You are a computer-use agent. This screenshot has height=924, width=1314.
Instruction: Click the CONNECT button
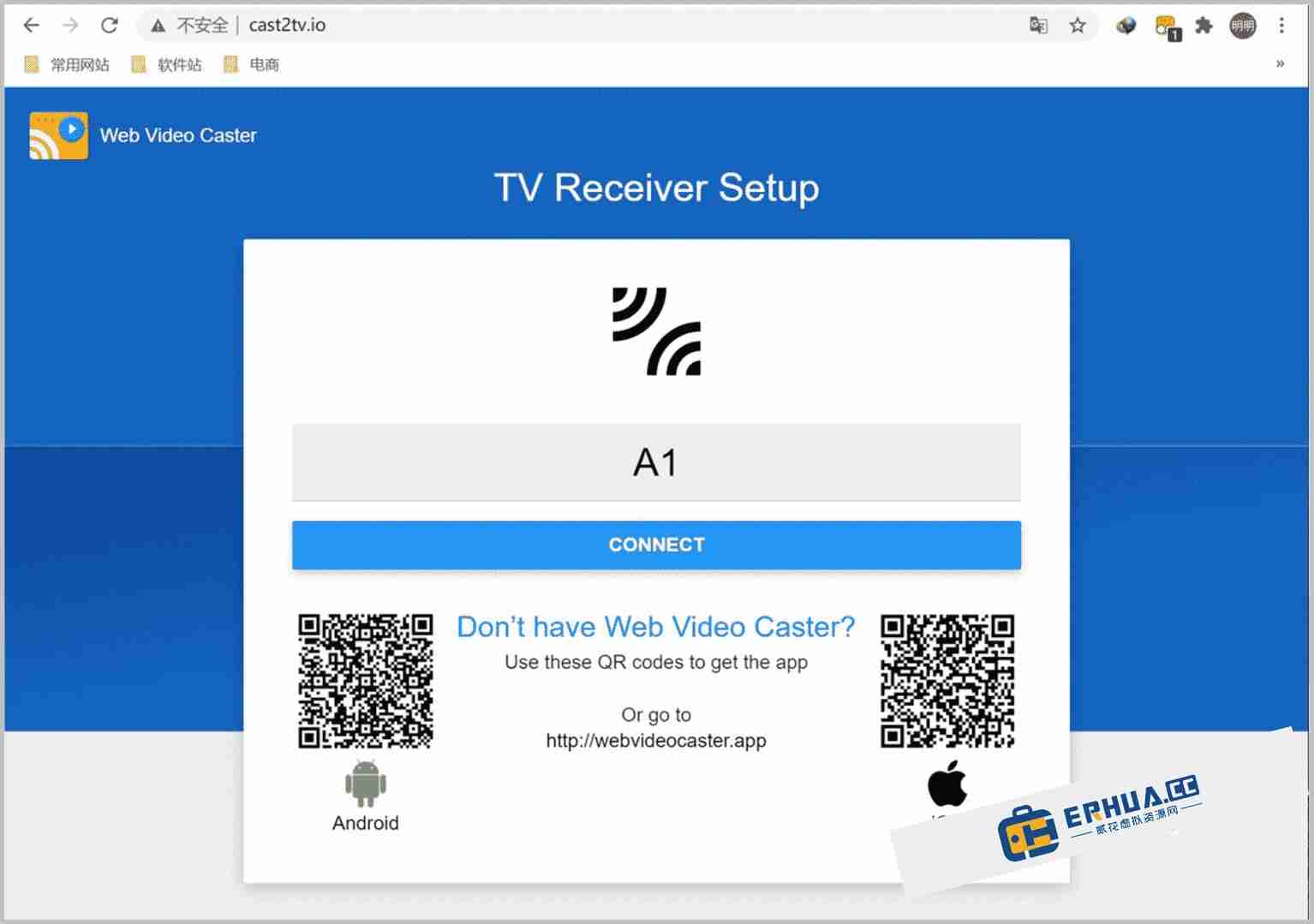[656, 545]
